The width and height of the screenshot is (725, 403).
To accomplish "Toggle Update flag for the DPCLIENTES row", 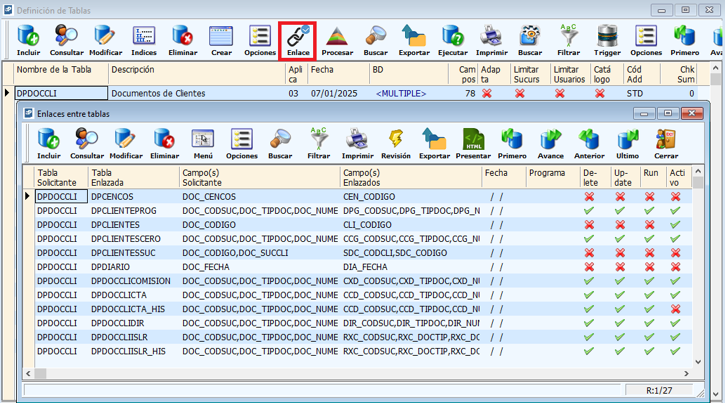I will [x=619, y=225].
